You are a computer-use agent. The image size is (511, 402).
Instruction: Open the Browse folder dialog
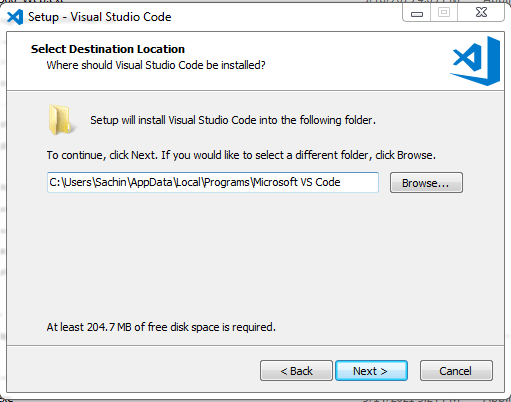coord(426,183)
